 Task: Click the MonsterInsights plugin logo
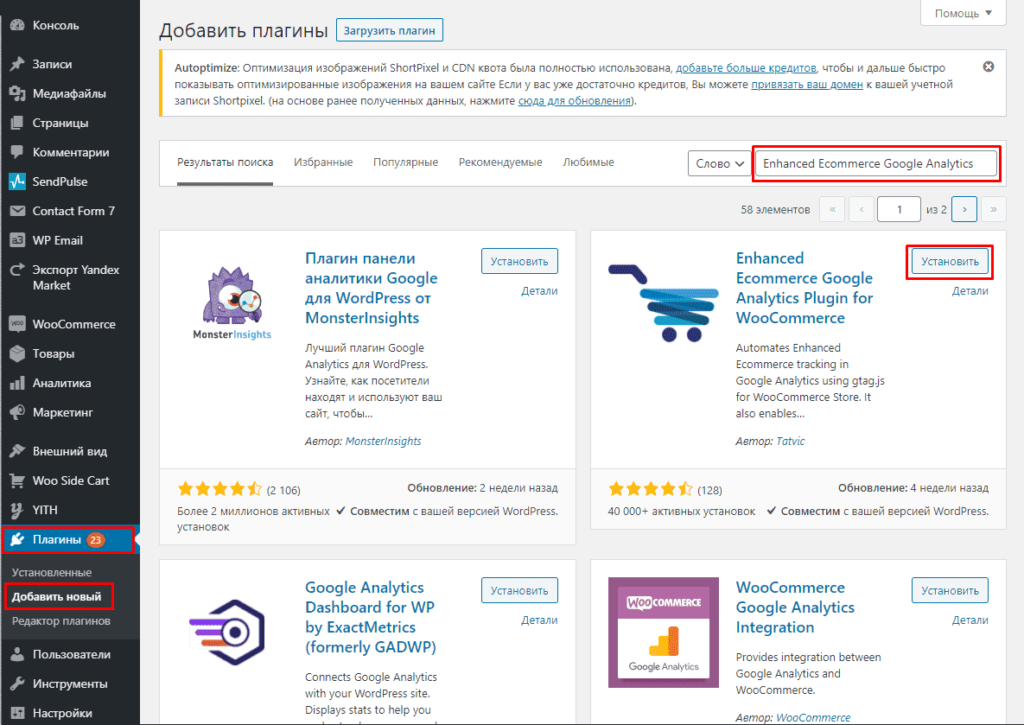232,302
